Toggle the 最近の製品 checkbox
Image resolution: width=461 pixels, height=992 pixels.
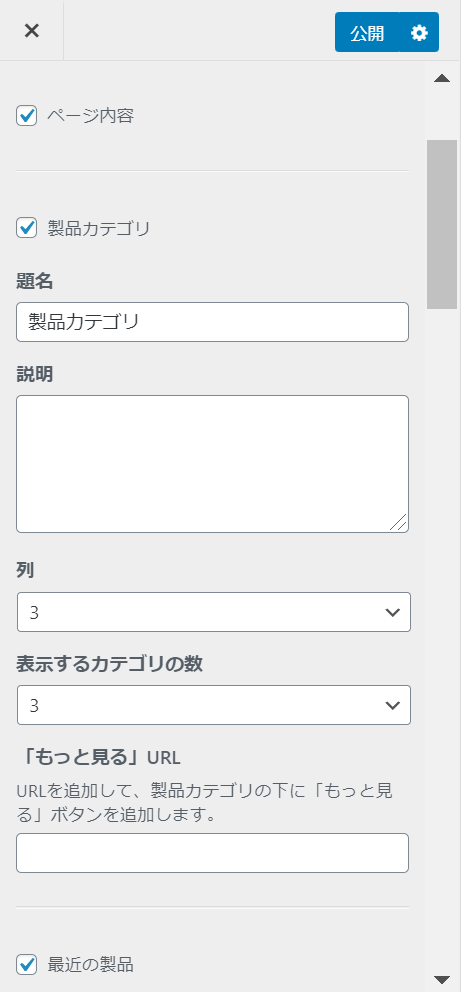coord(27,964)
